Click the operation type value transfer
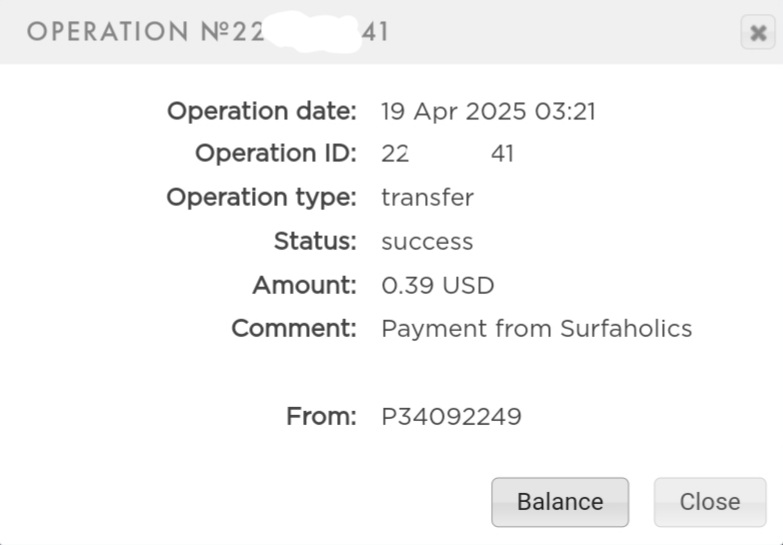 click(427, 197)
